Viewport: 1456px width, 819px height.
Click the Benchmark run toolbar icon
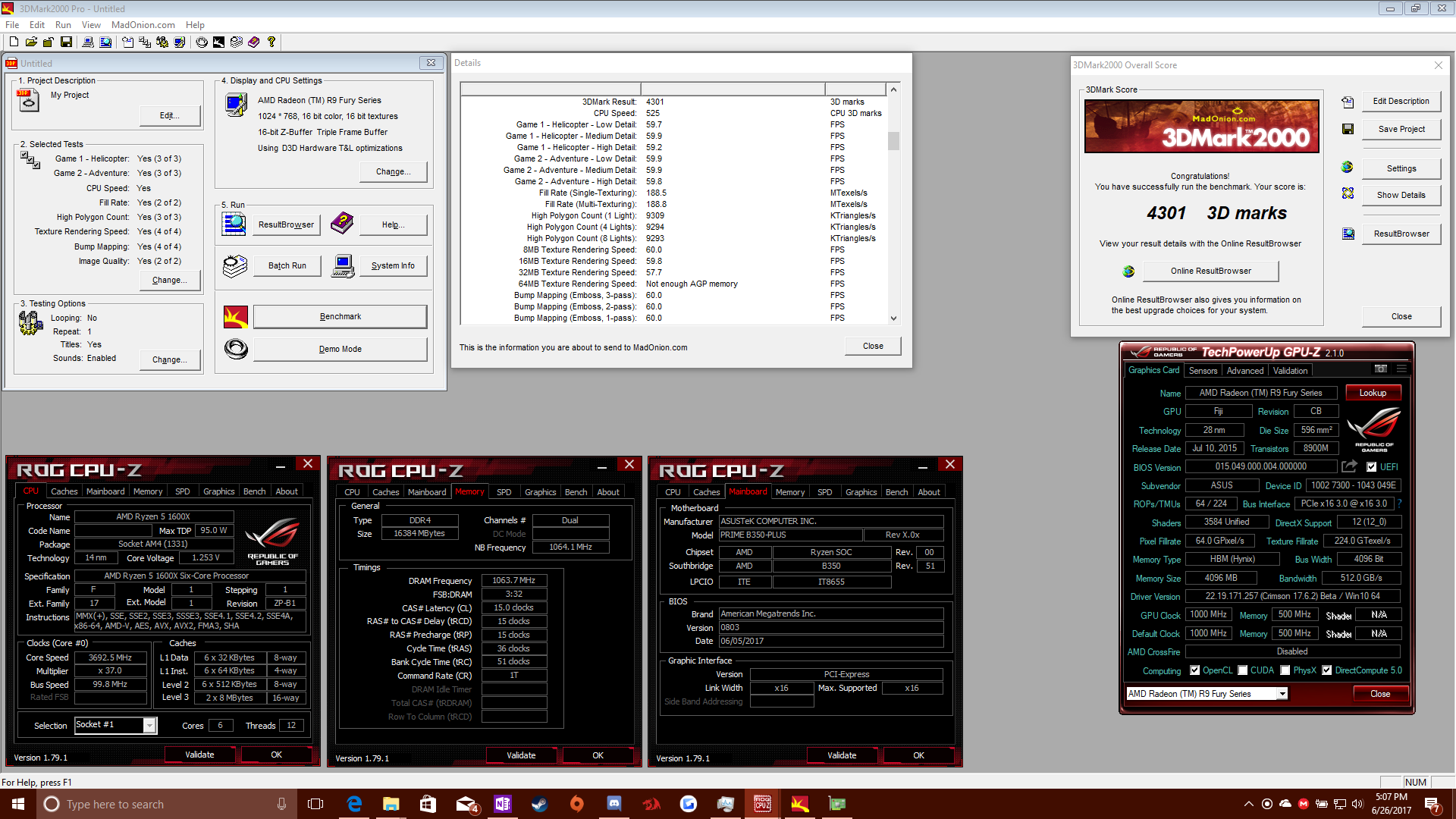click(218, 42)
